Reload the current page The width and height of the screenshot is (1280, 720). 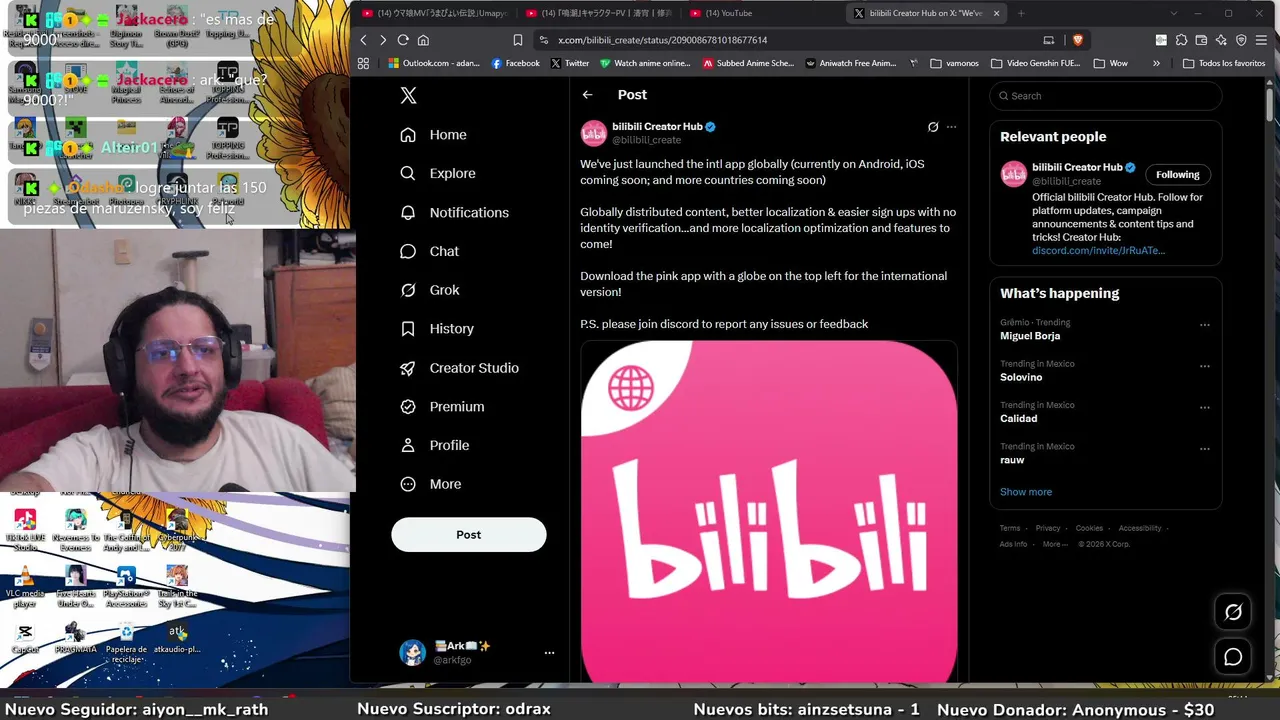point(403,40)
